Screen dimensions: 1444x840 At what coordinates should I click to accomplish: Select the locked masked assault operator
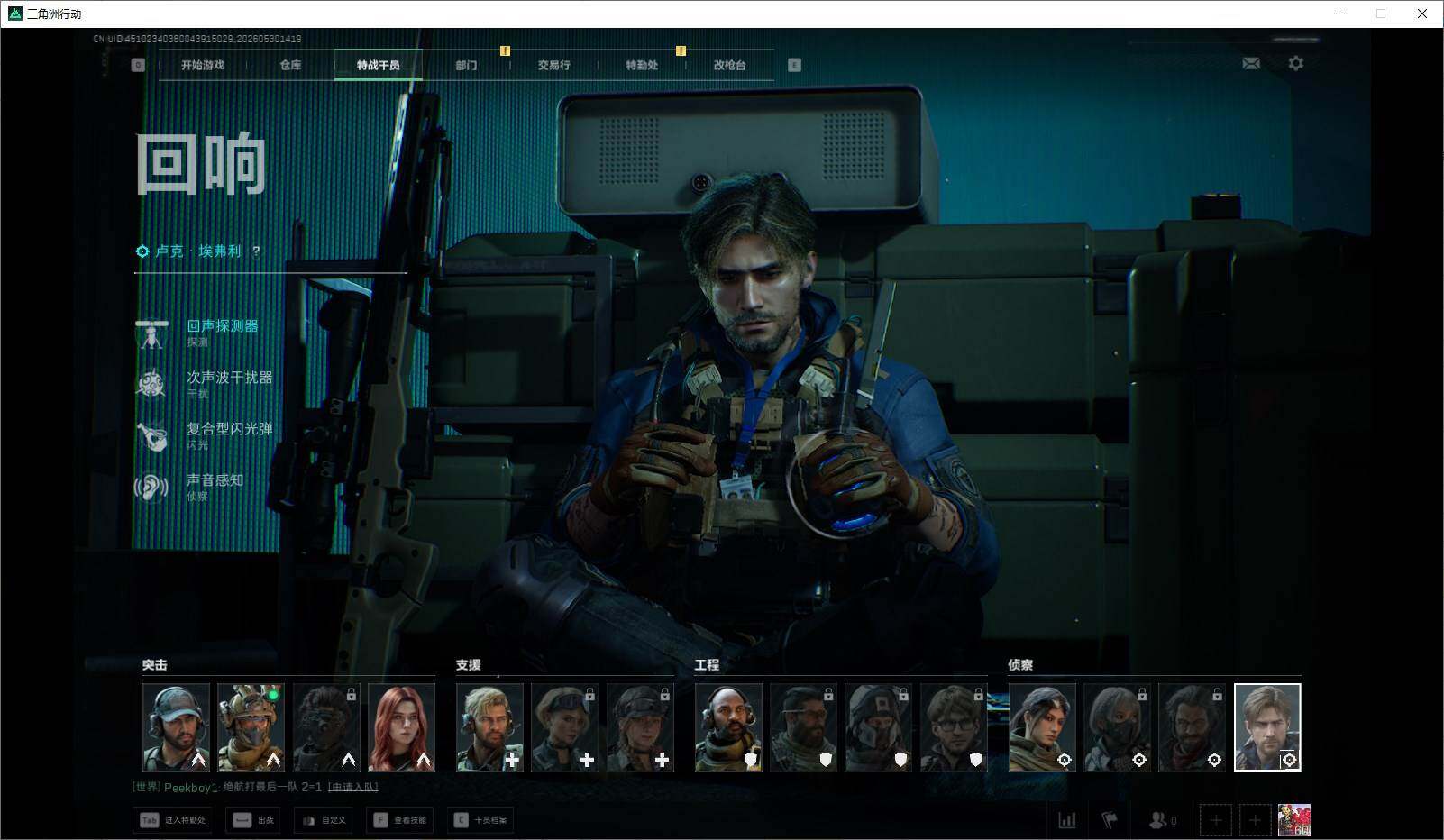(x=326, y=727)
